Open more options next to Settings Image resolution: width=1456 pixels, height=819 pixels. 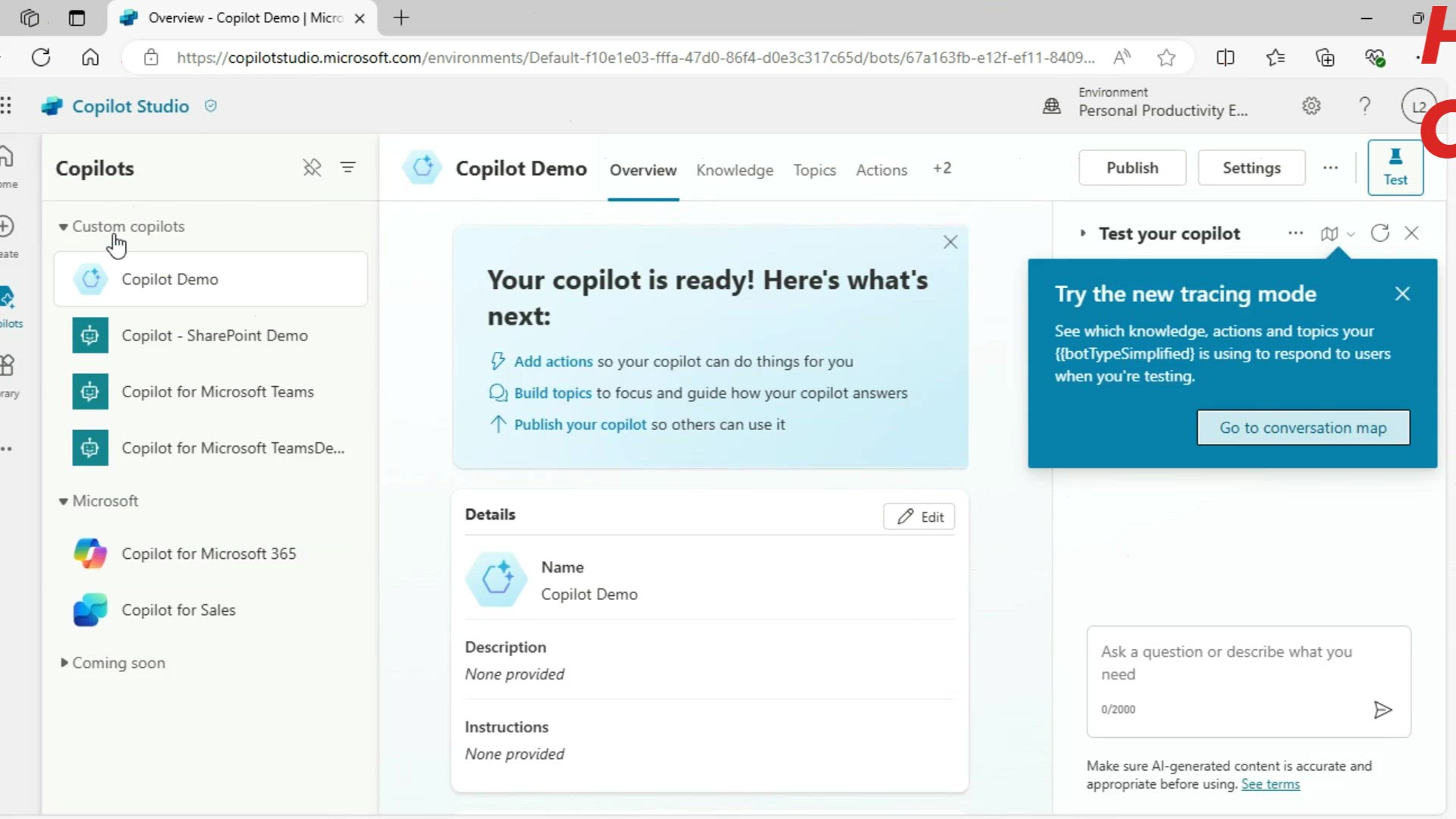1330,168
